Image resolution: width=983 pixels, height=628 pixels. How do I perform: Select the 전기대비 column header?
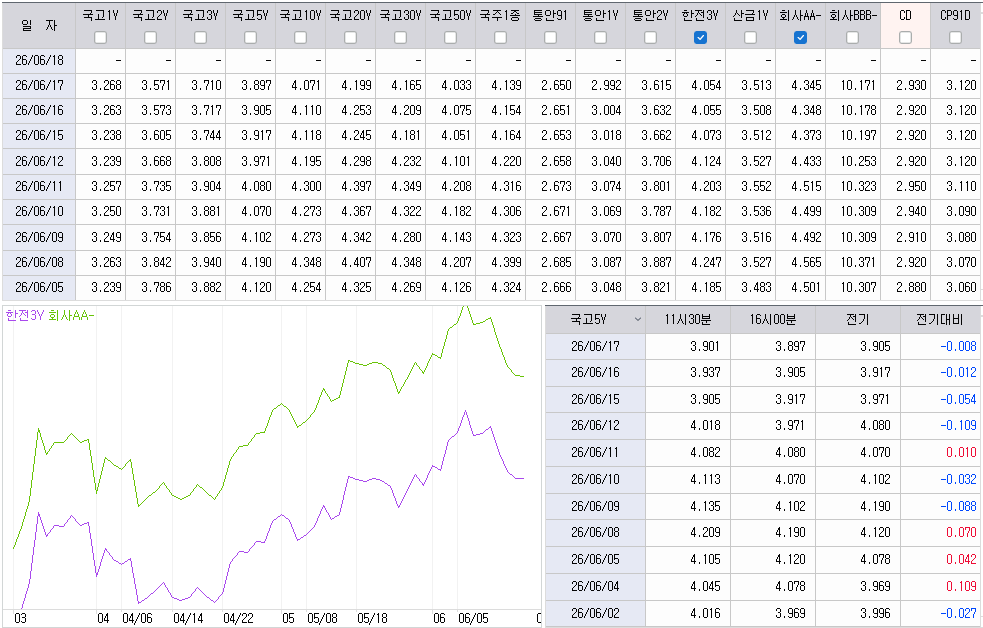[940, 320]
